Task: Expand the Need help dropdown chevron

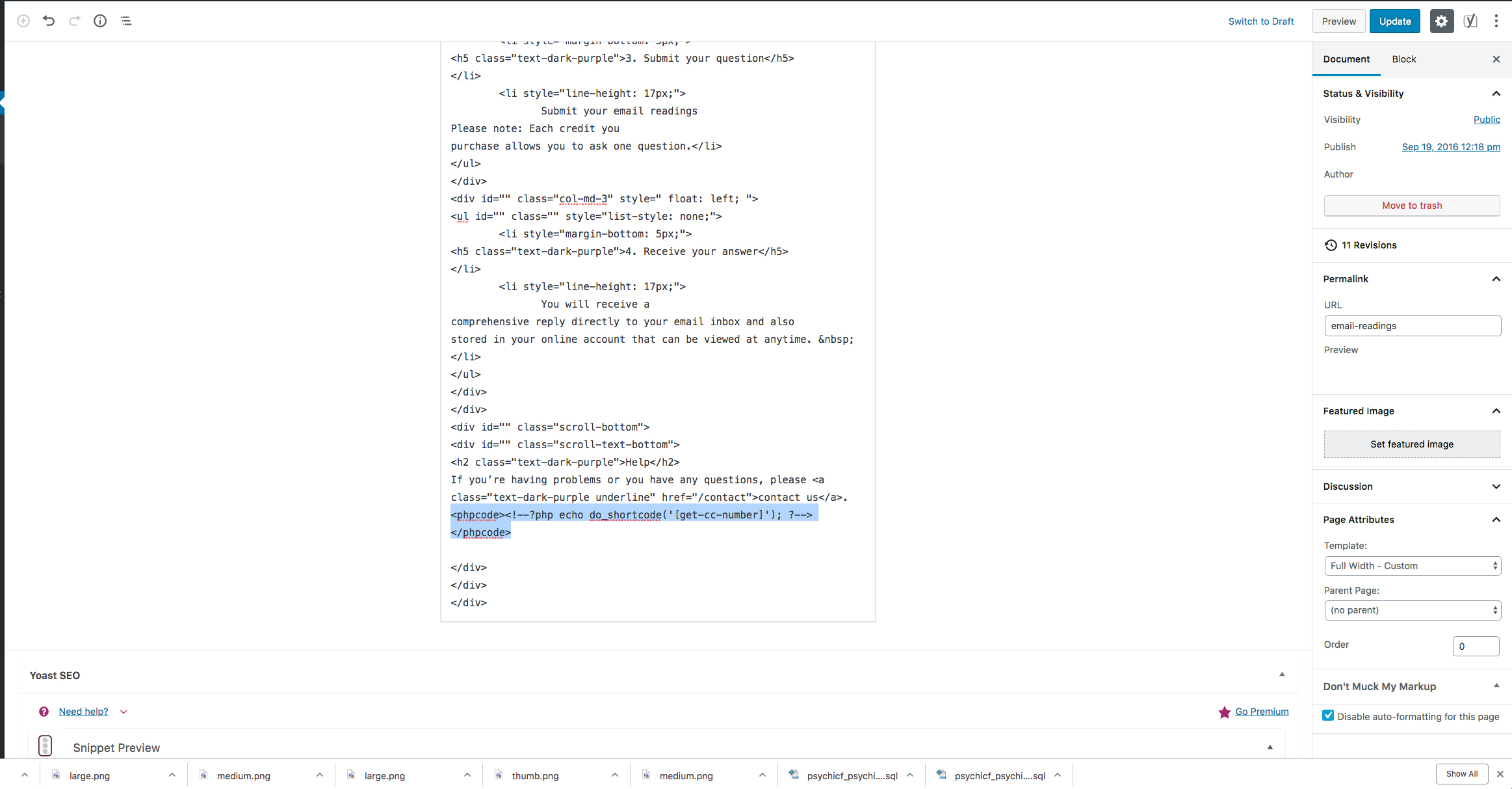Action: pos(124,712)
